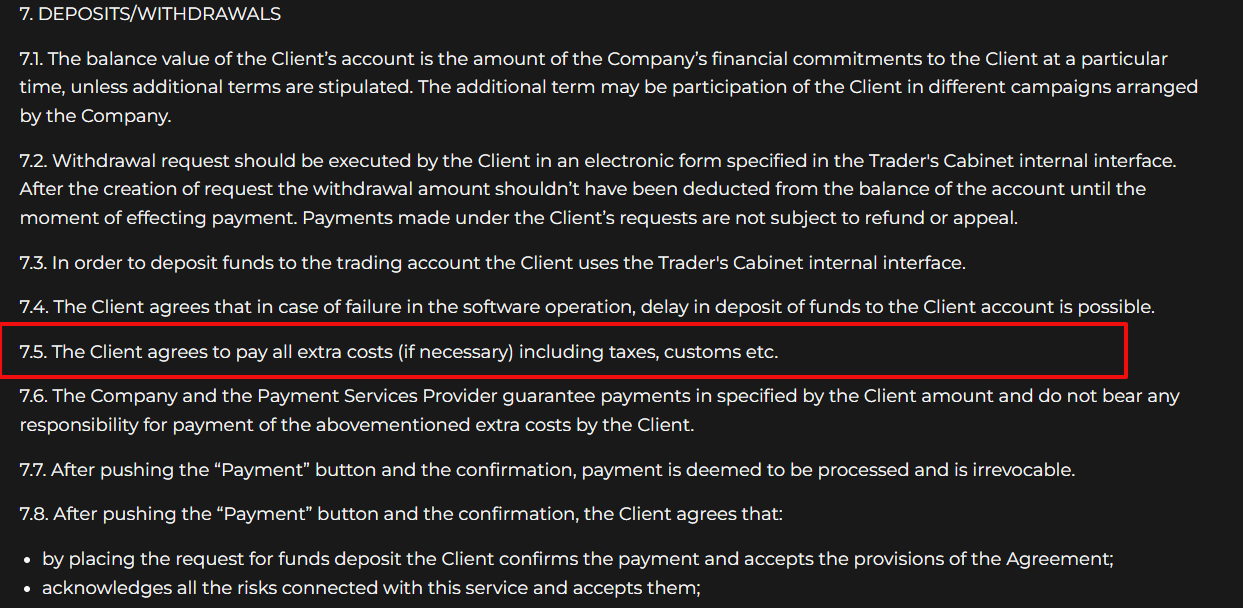Click clause 7.6 about Payment Services Provider

coord(600,409)
